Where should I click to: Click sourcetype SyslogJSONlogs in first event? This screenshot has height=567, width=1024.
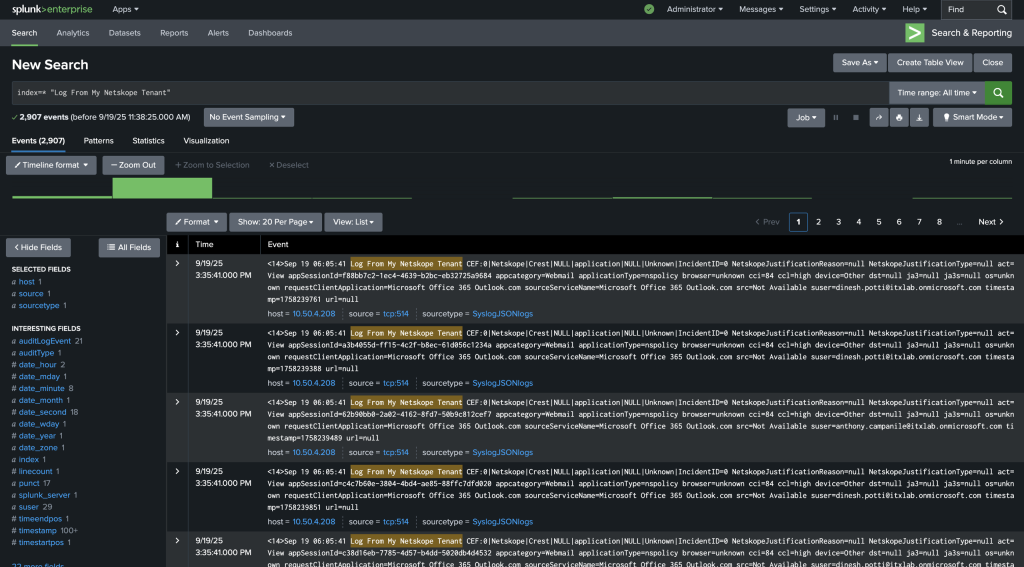[x=502, y=314]
